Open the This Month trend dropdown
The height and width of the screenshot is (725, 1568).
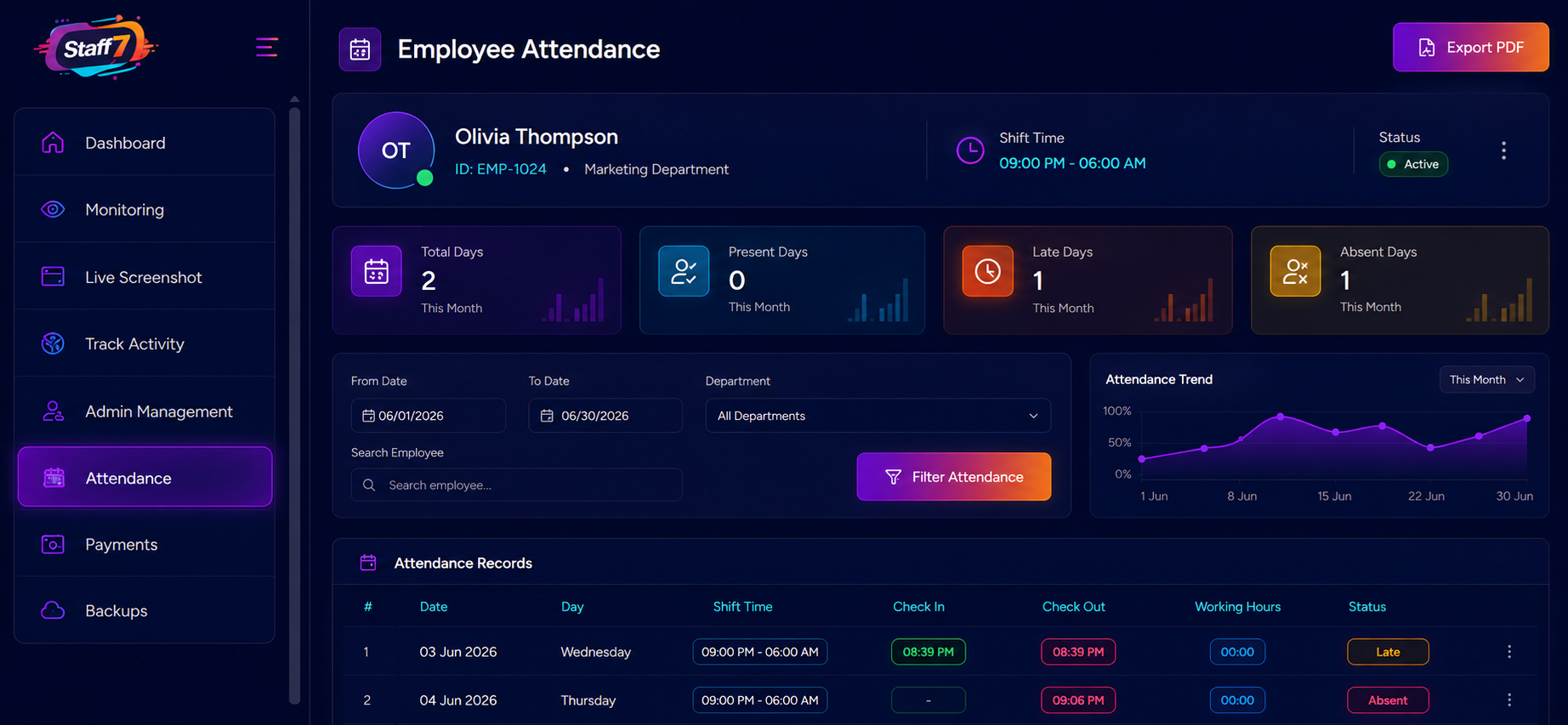(1486, 380)
